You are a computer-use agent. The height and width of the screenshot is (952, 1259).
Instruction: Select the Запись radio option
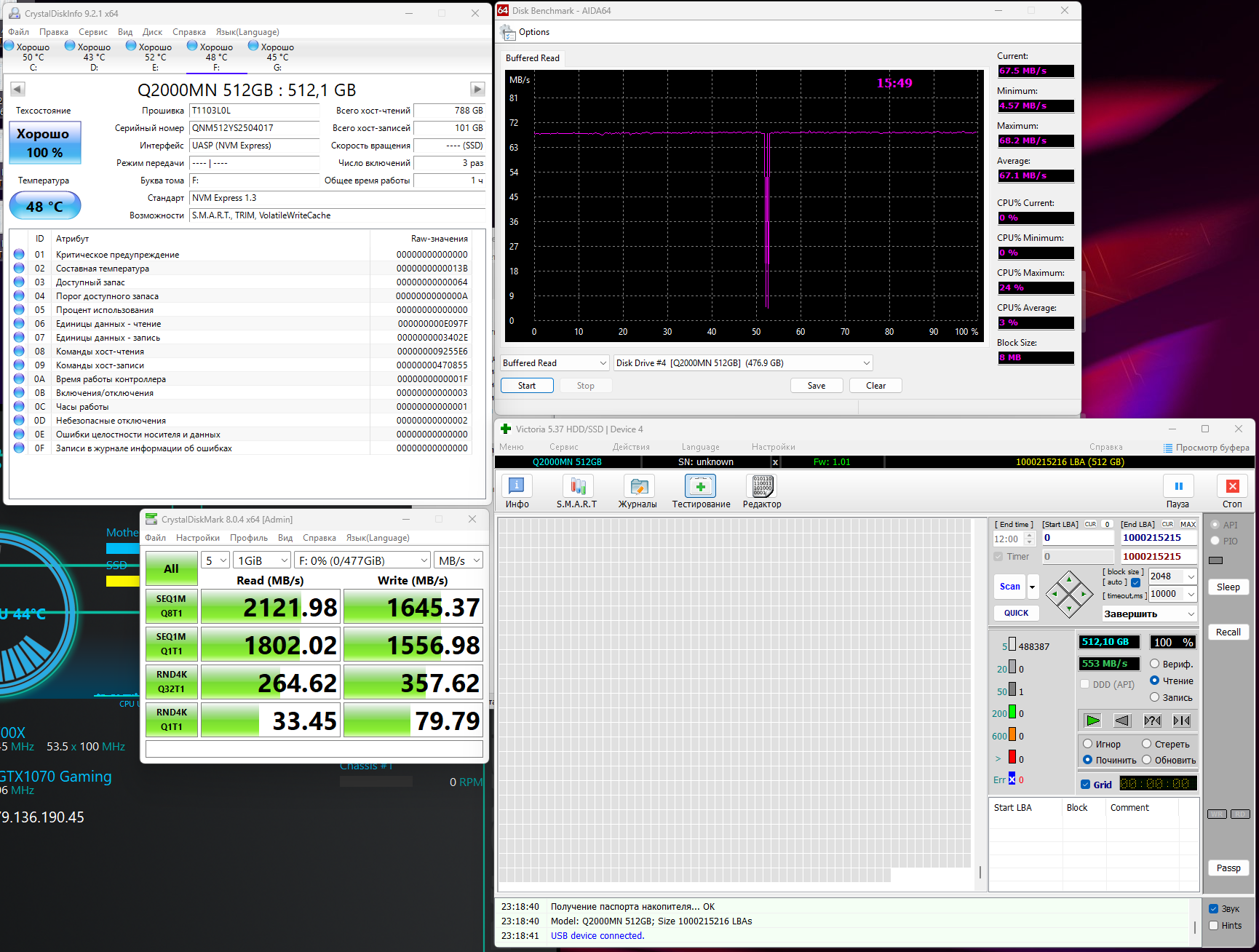point(1154,697)
